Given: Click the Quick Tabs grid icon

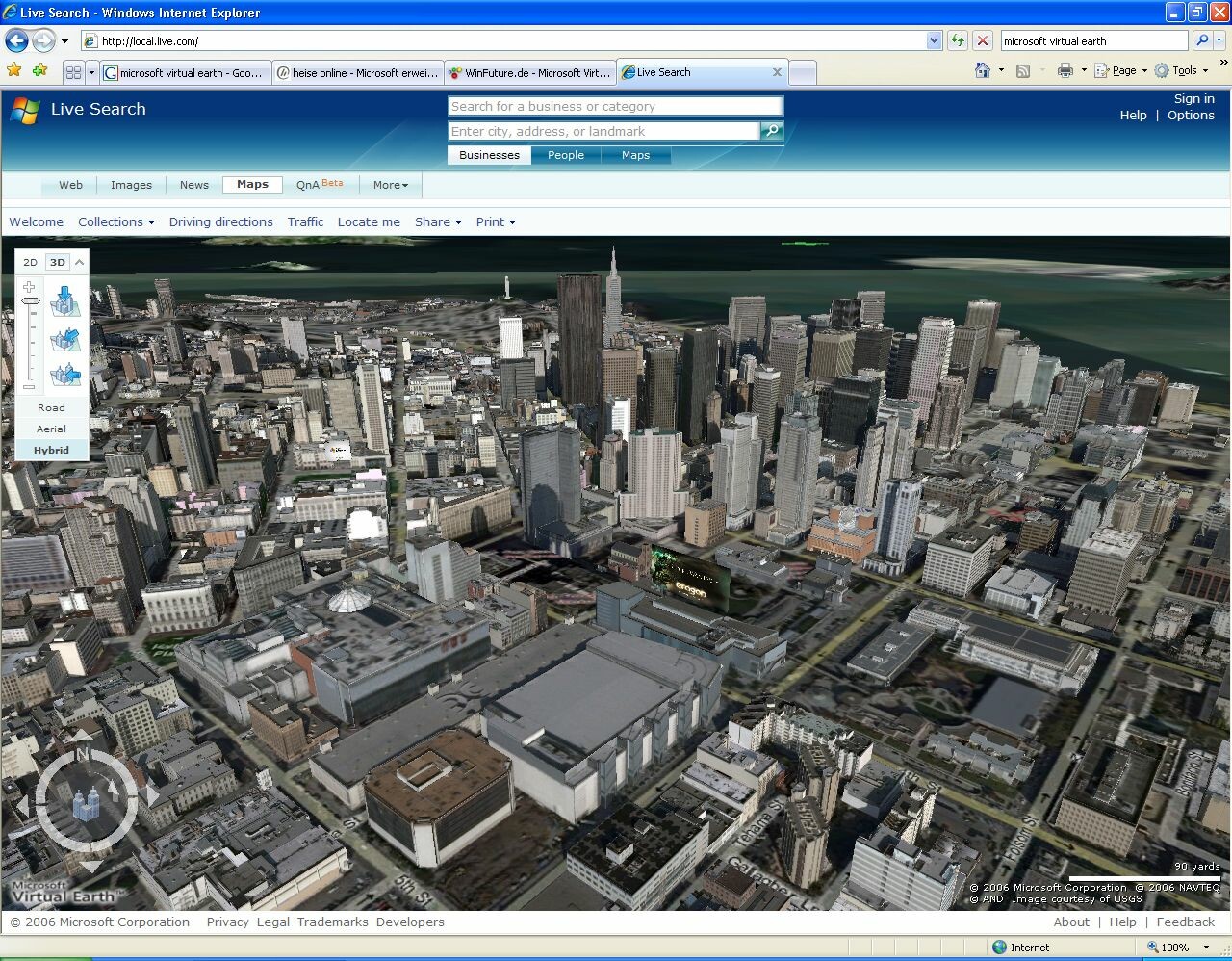Looking at the screenshot, I should point(73,72).
